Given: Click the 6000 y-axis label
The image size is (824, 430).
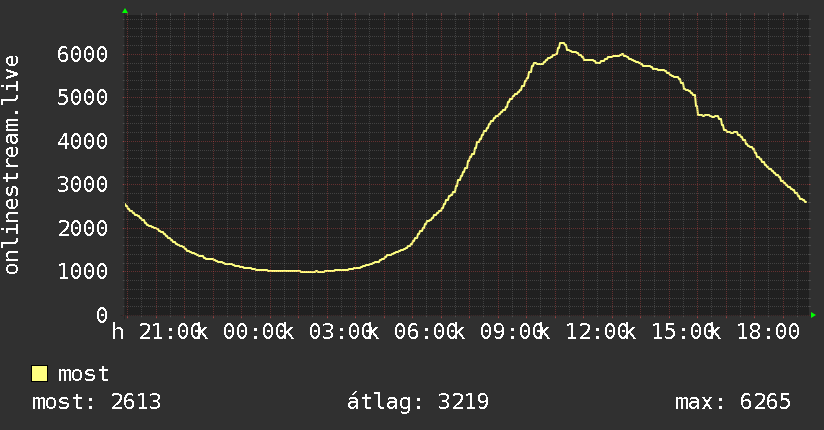Looking at the screenshot, I should click(x=83, y=54).
